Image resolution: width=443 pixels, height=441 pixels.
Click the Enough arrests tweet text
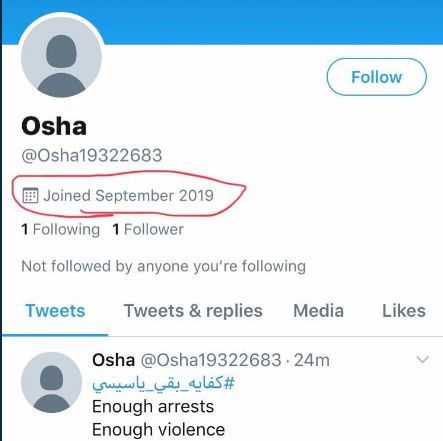click(153, 407)
